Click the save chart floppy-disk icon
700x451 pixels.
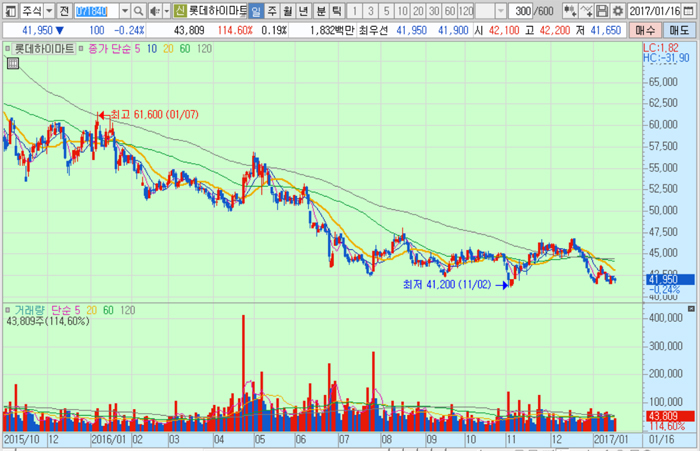(600, 11)
